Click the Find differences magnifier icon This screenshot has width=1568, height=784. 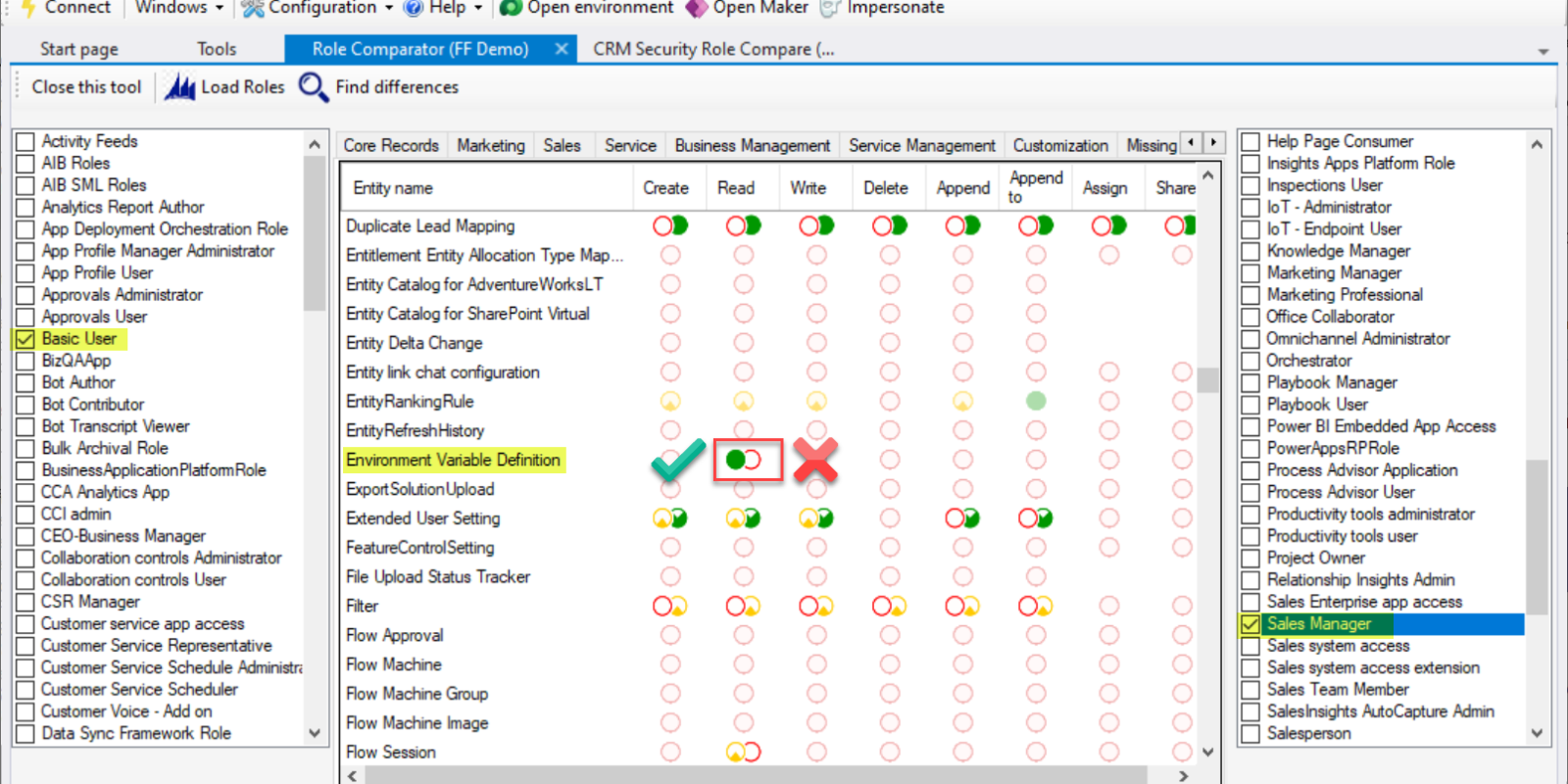[313, 87]
